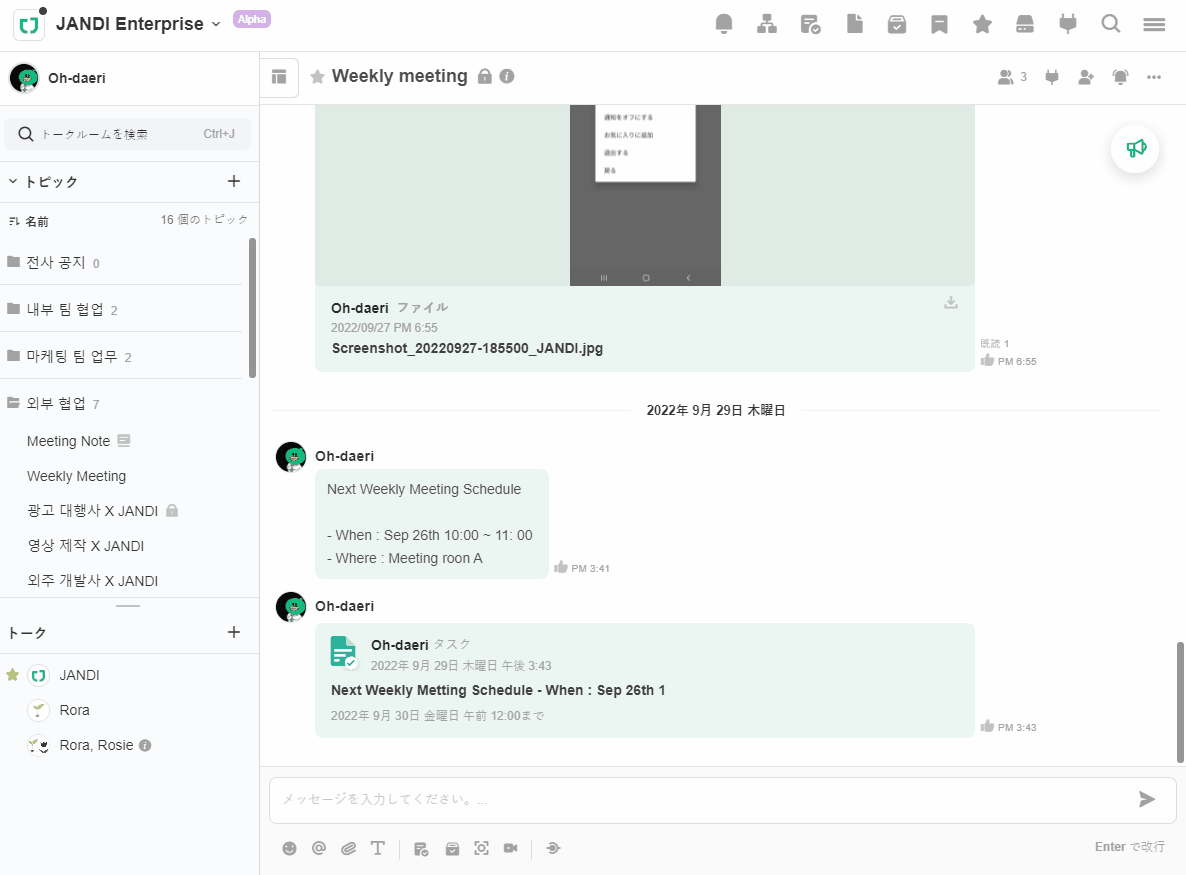
Task: Focus the topic room search field
Action: [x=128, y=134]
